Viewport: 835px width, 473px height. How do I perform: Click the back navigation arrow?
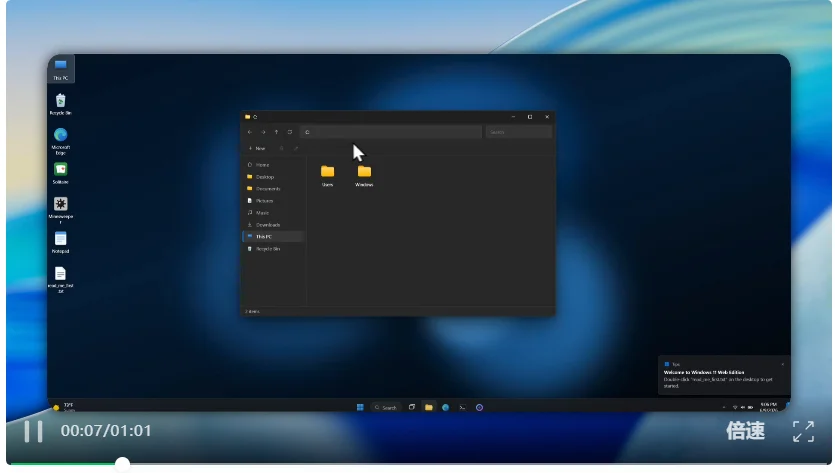(250, 132)
